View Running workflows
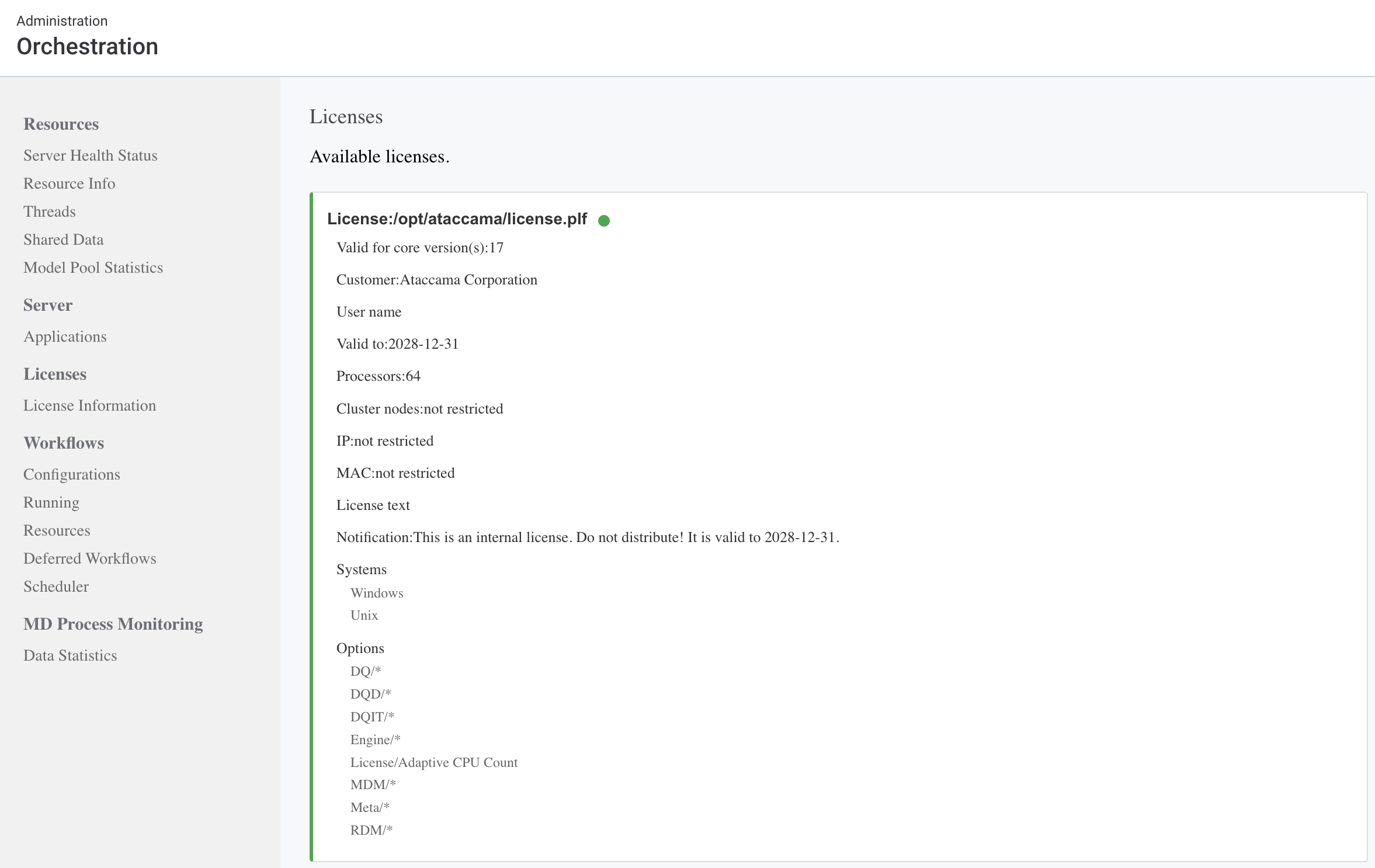Viewport: 1375px width, 868px height. 51,502
